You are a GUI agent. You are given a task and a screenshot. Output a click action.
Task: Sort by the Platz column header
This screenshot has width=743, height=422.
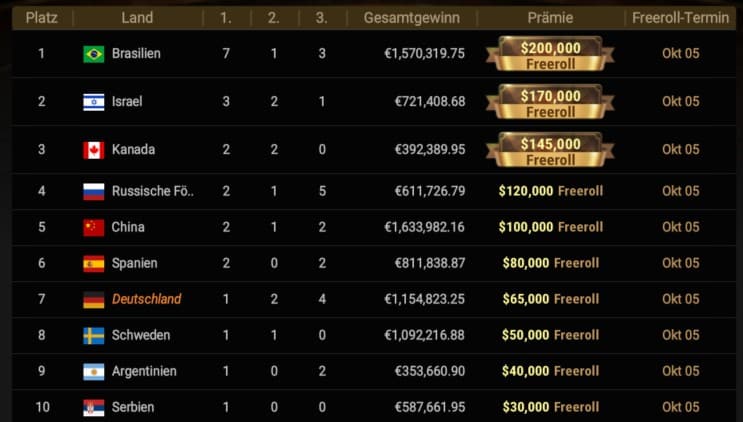[x=41, y=18]
